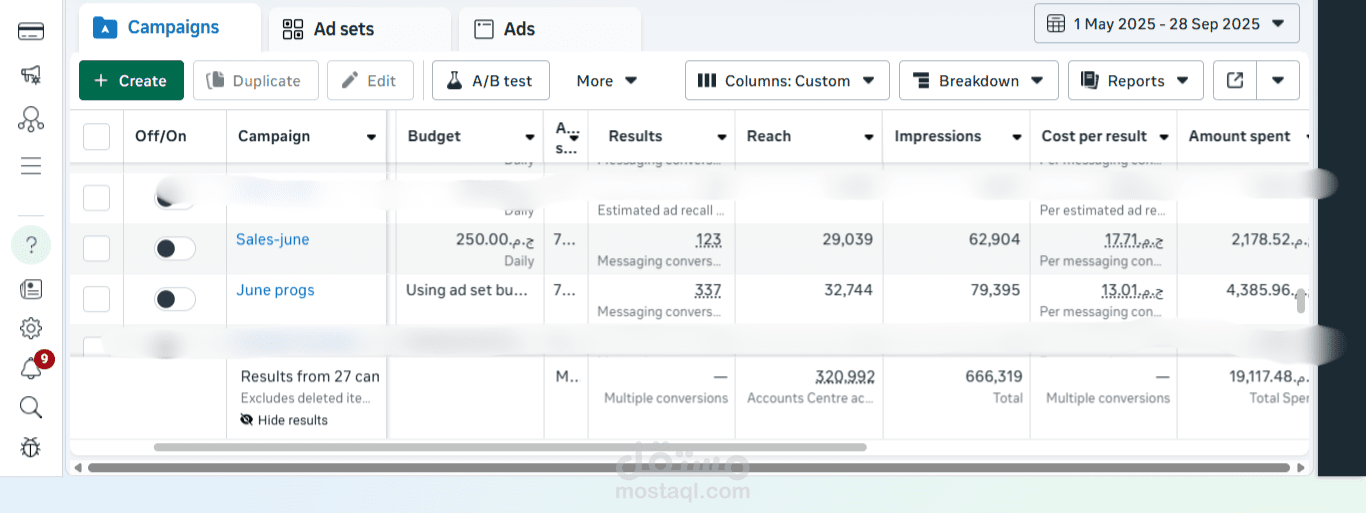This screenshot has width=1366, height=513.
Task: Open the billing card icon in sidebar
Action: pos(31,31)
